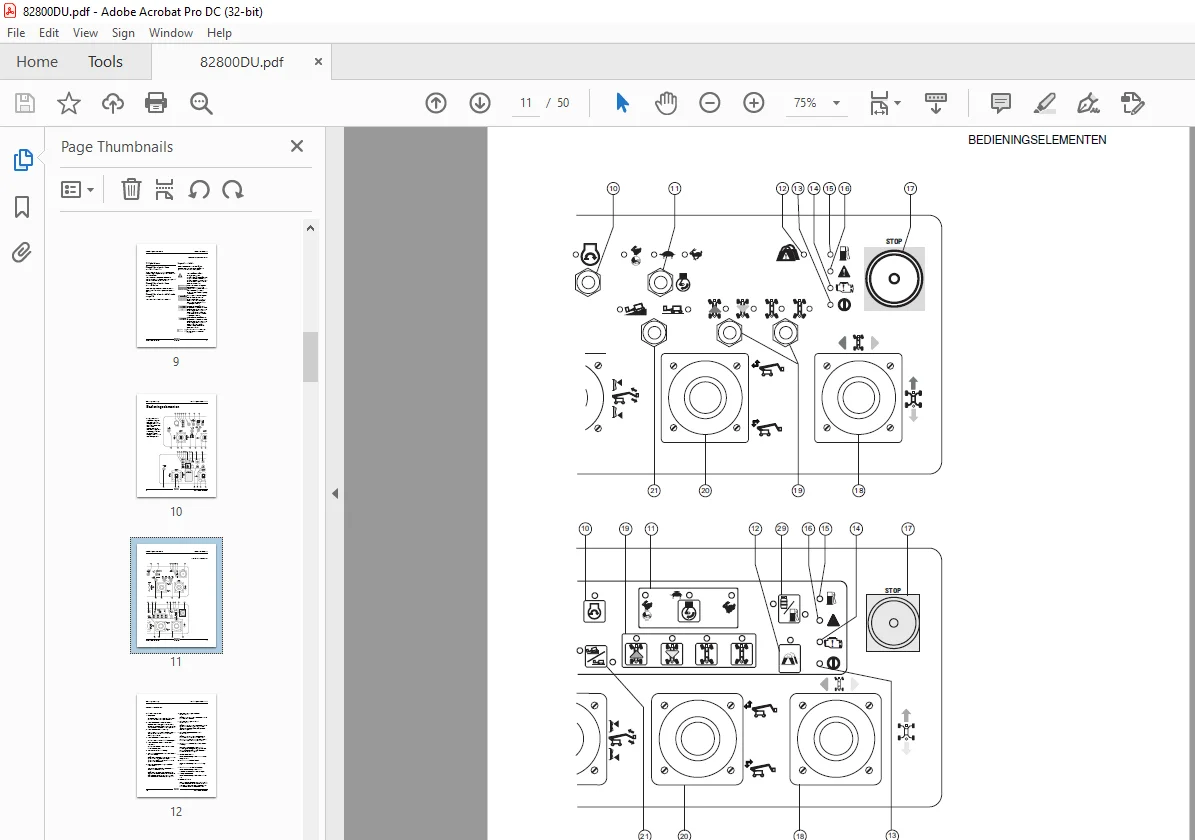
Task: Click the BEDIENINGSELEMENTEN page heading
Action: point(1036,139)
